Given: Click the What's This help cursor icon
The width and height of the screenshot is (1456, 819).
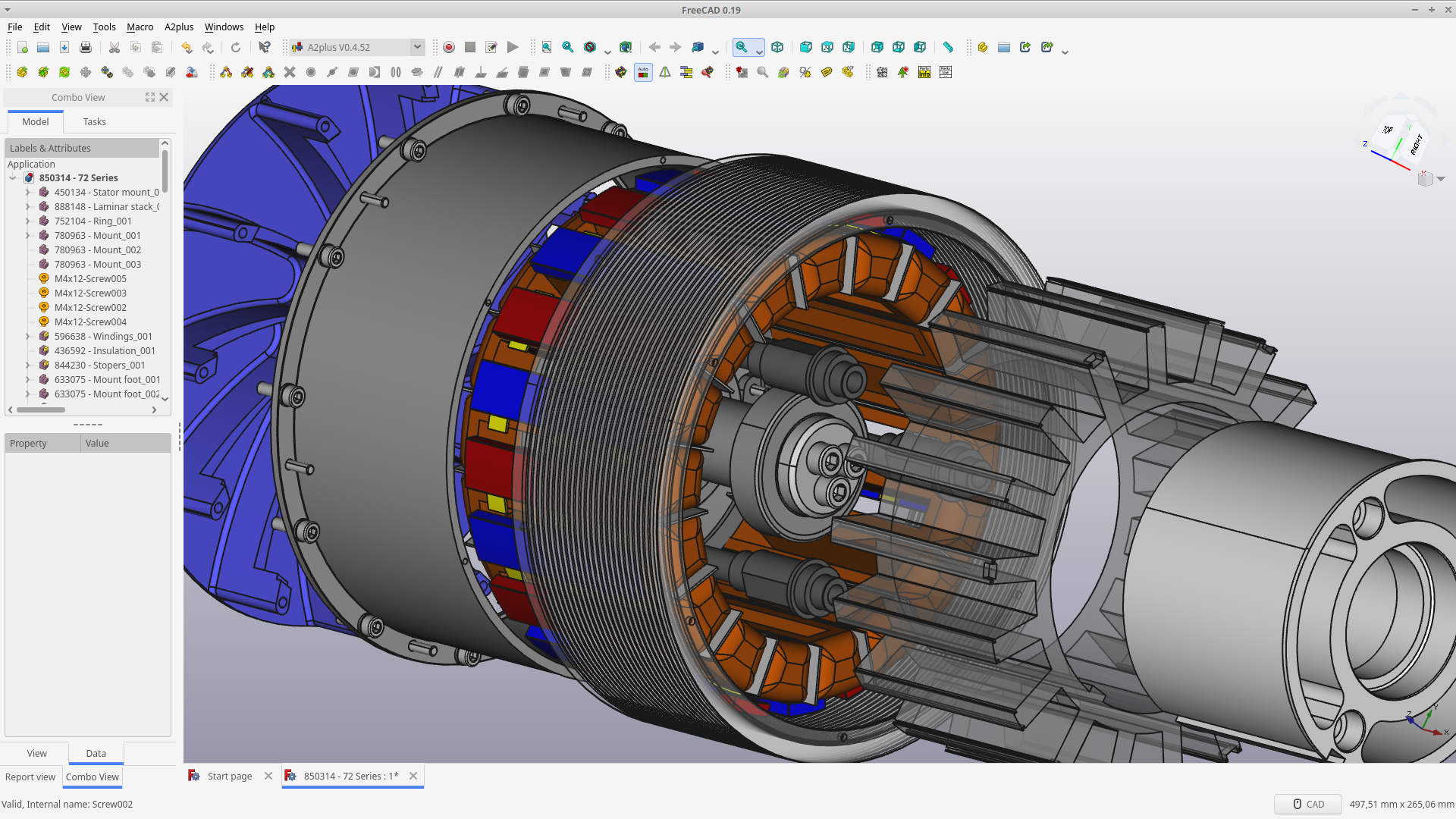Looking at the screenshot, I should pos(264,47).
